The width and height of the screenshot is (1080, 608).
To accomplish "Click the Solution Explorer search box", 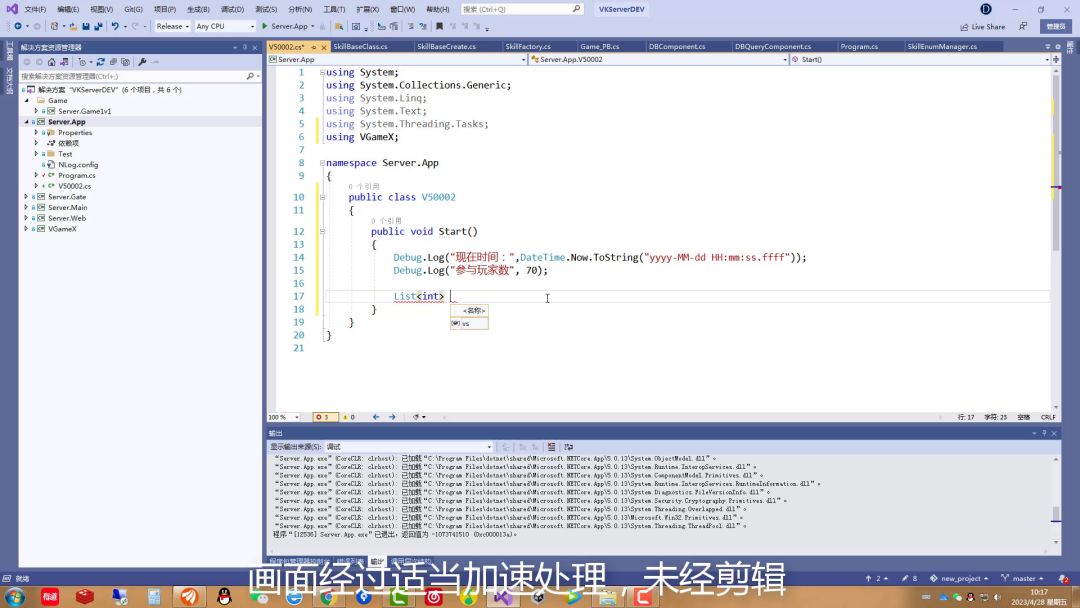I will 130,76.
